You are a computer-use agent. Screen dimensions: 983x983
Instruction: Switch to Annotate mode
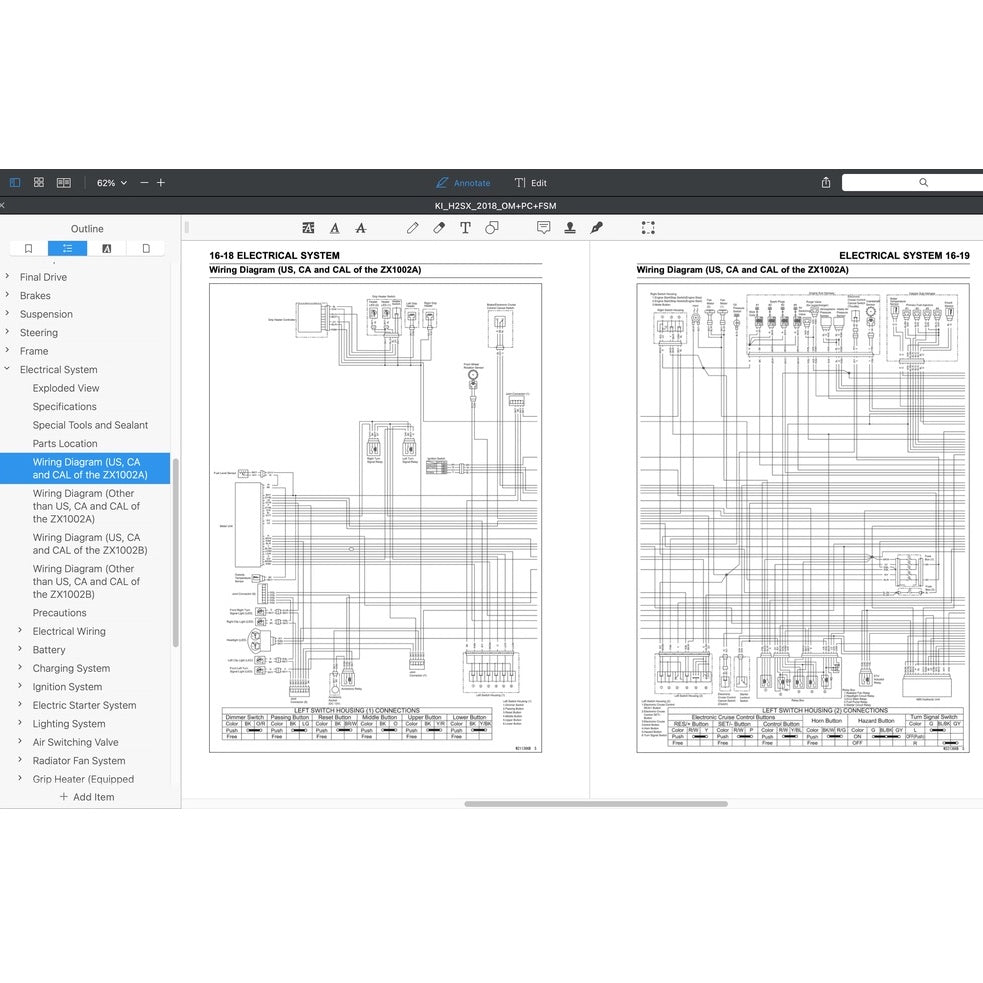point(463,183)
